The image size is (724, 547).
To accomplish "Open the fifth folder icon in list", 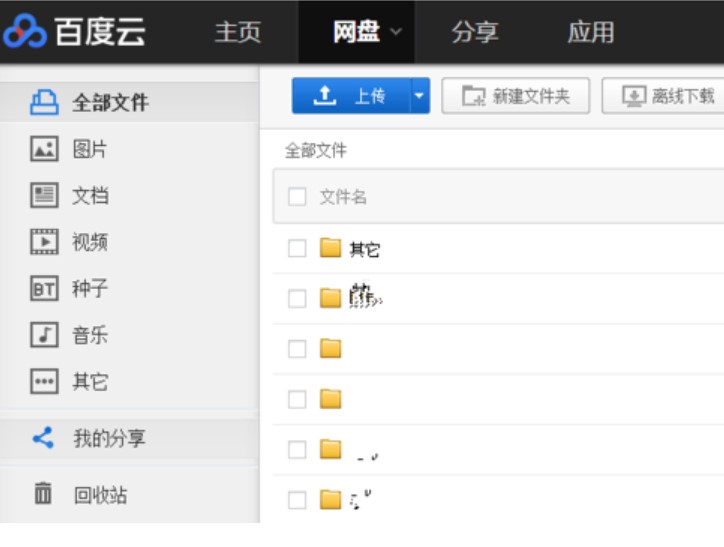I will click(x=331, y=449).
